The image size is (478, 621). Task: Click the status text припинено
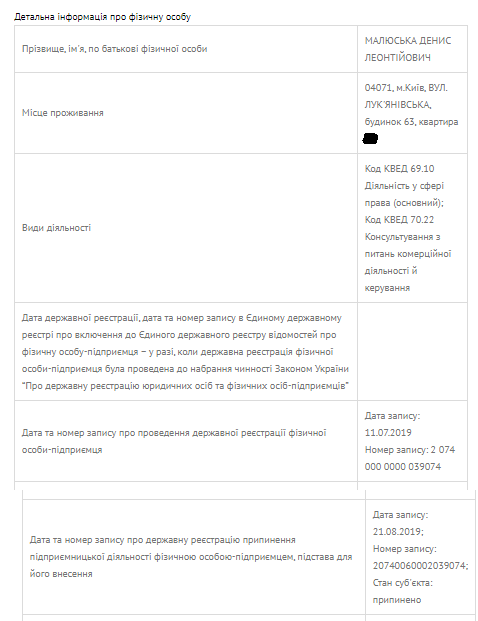tap(396, 600)
